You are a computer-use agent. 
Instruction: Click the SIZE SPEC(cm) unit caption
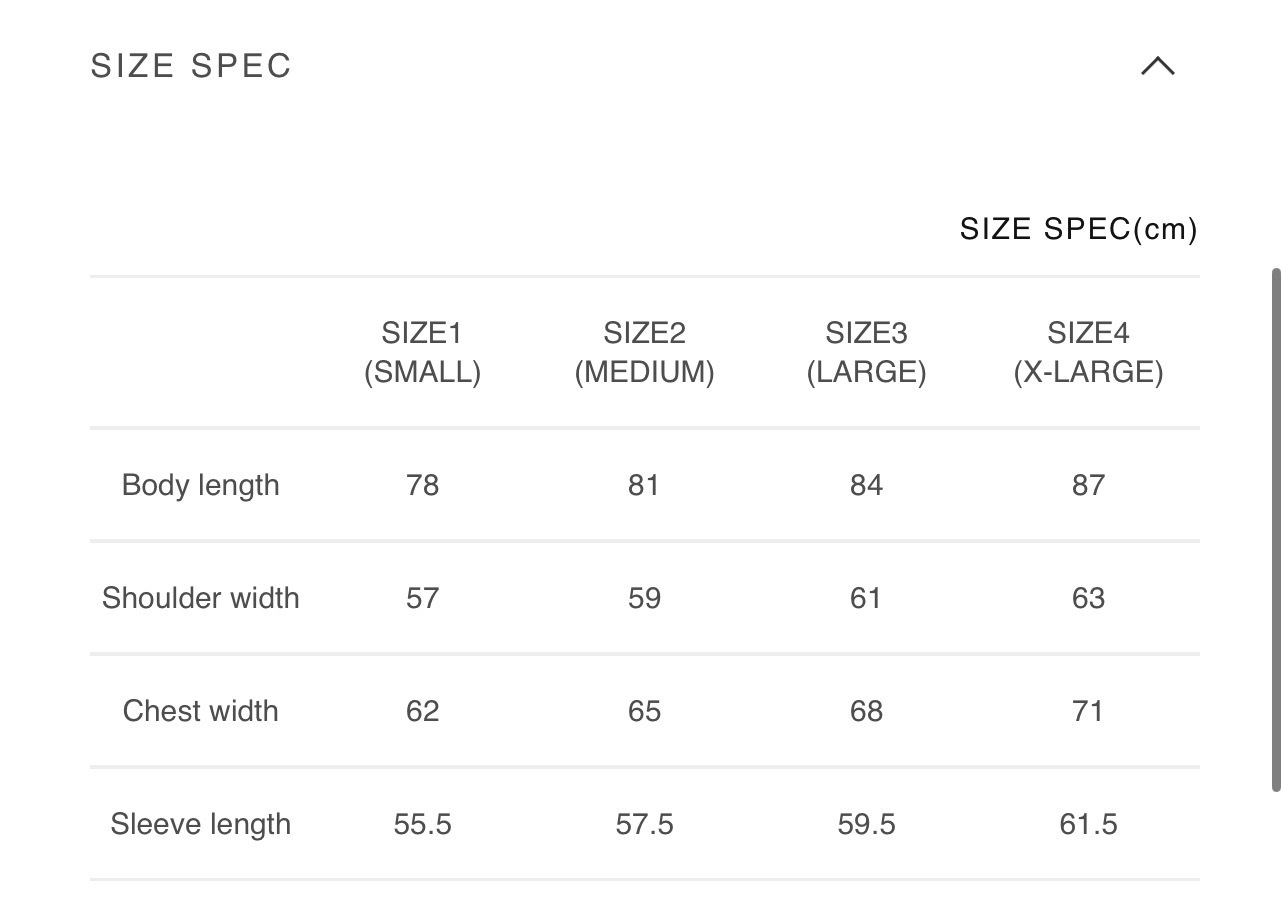[x=1078, y=229]
